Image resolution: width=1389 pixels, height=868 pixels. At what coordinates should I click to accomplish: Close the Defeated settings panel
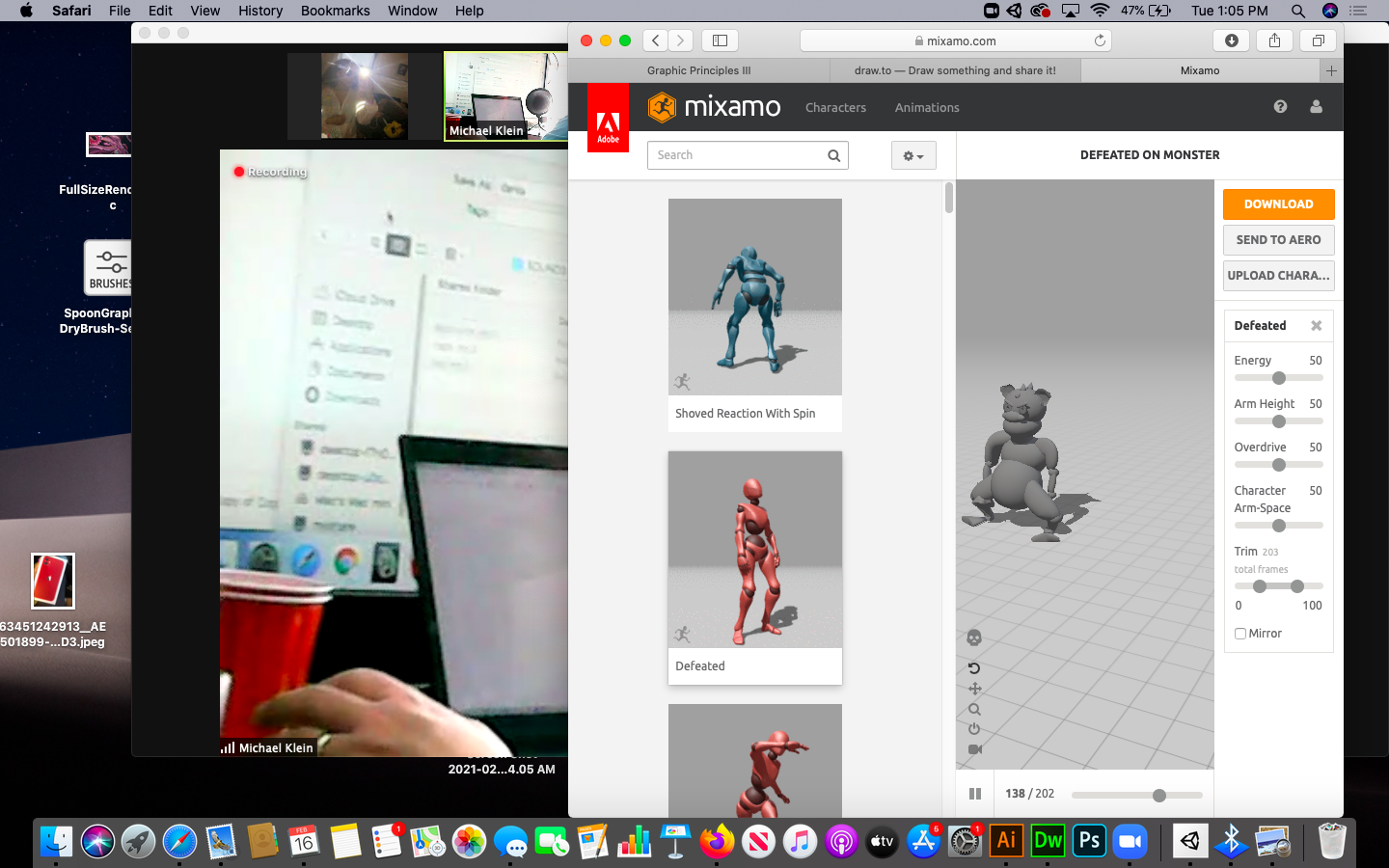pos(1316,326)
